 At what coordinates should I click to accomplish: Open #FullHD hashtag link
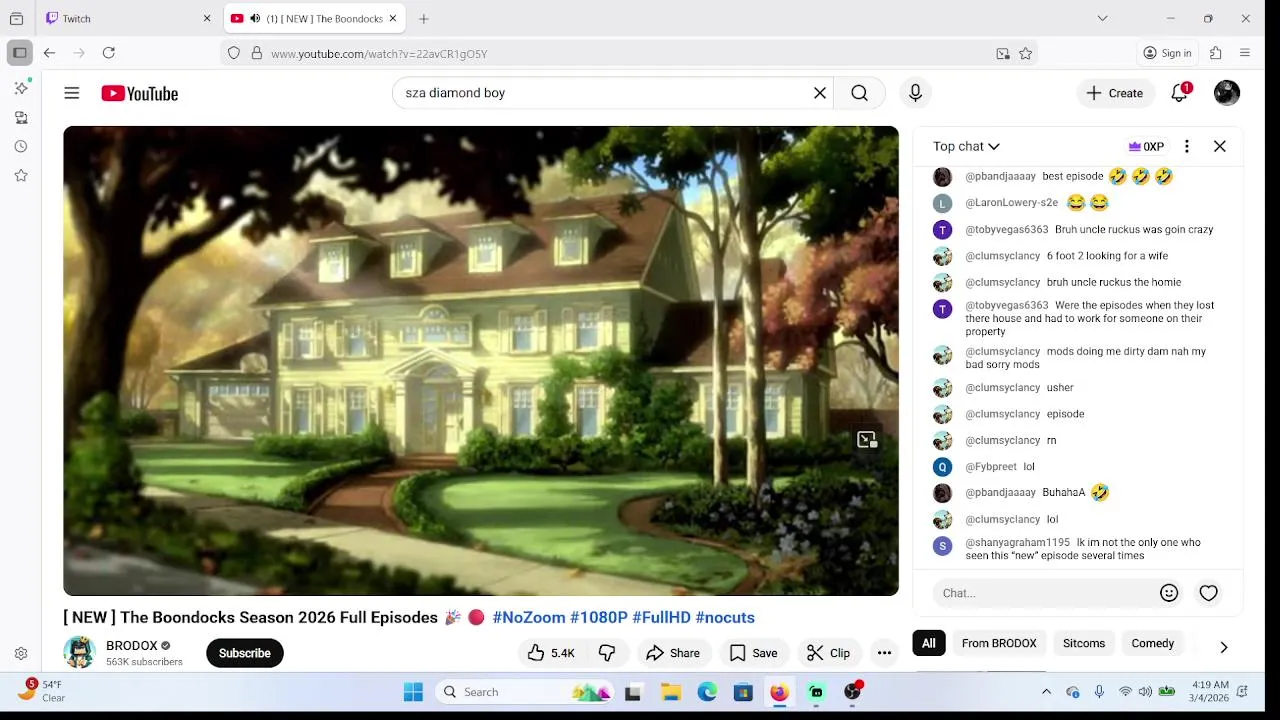(x=661, y=618)
